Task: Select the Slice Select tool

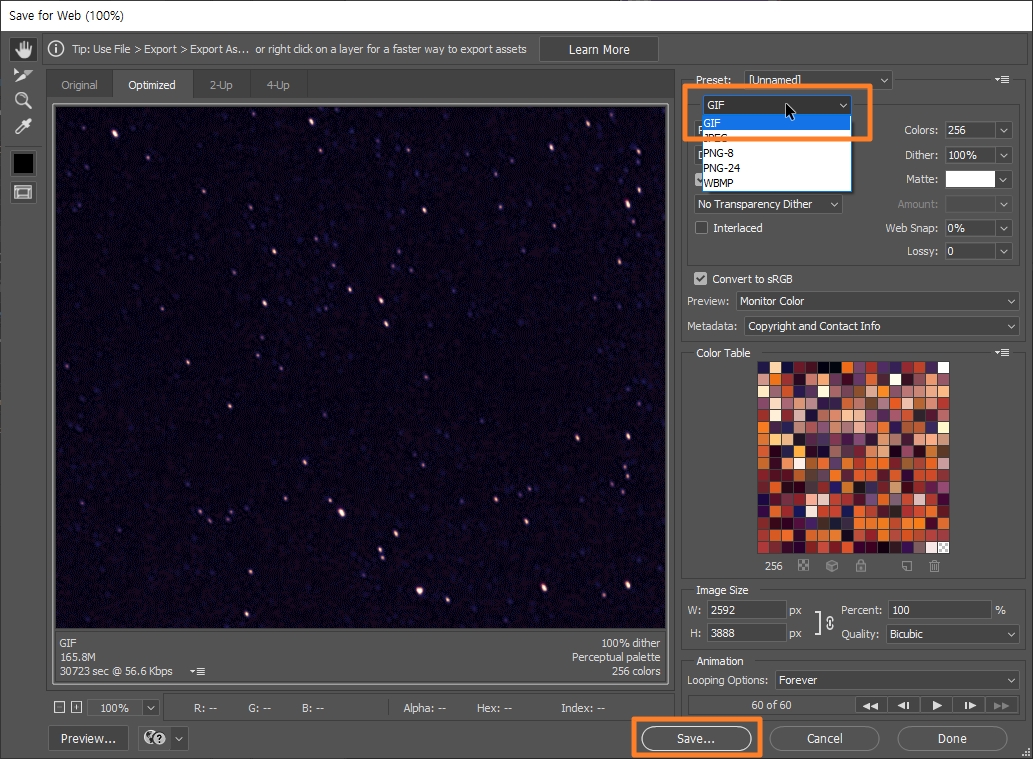Action: (x=23, y=75)
